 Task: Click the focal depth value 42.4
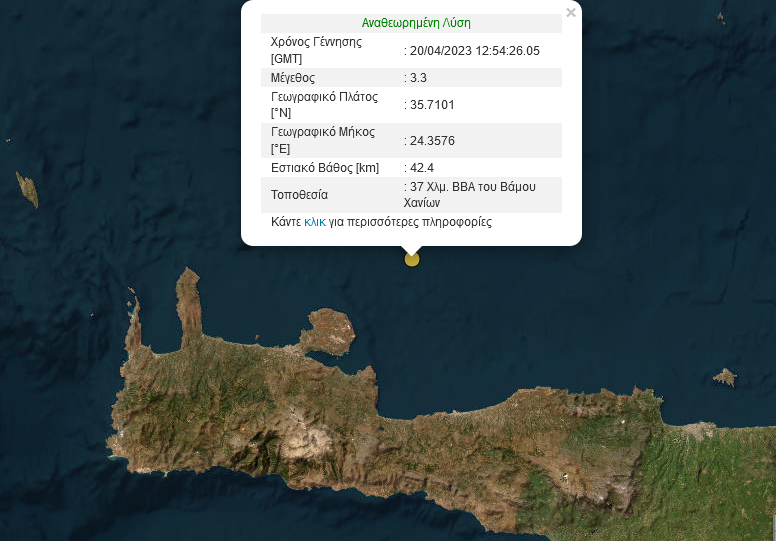(422, 168)
